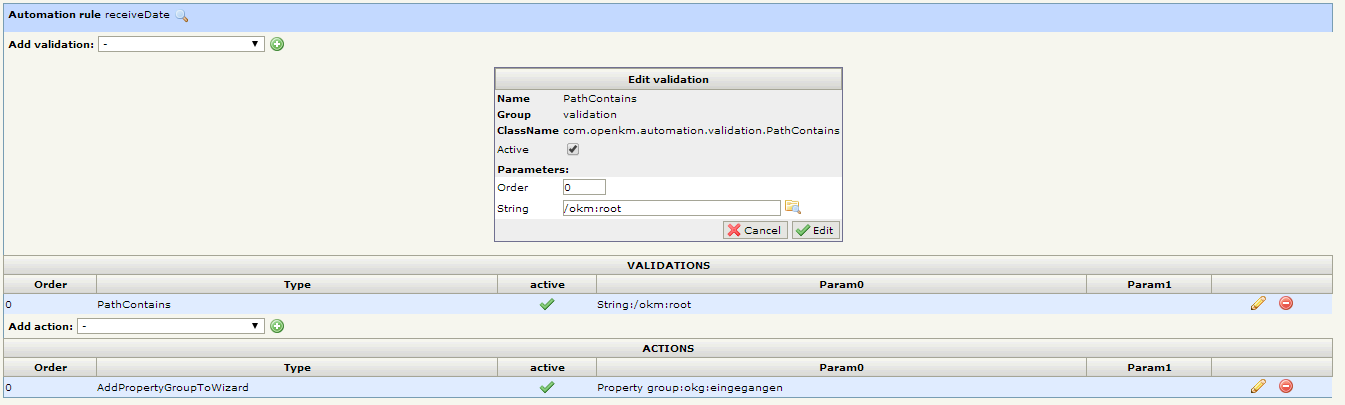
Task: Click the Order input field
Action: click(584, 187)
